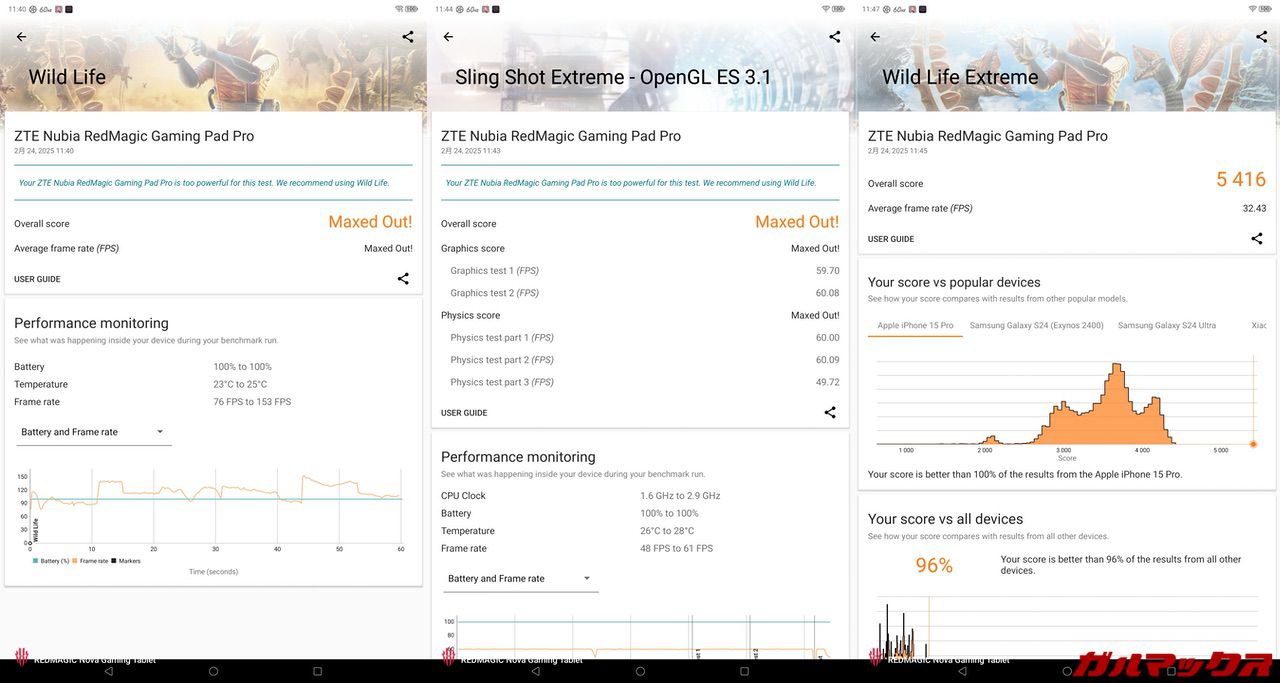Expand Battery and Frame rate dropdown in Sling Shot

click(x=520, y=578)
